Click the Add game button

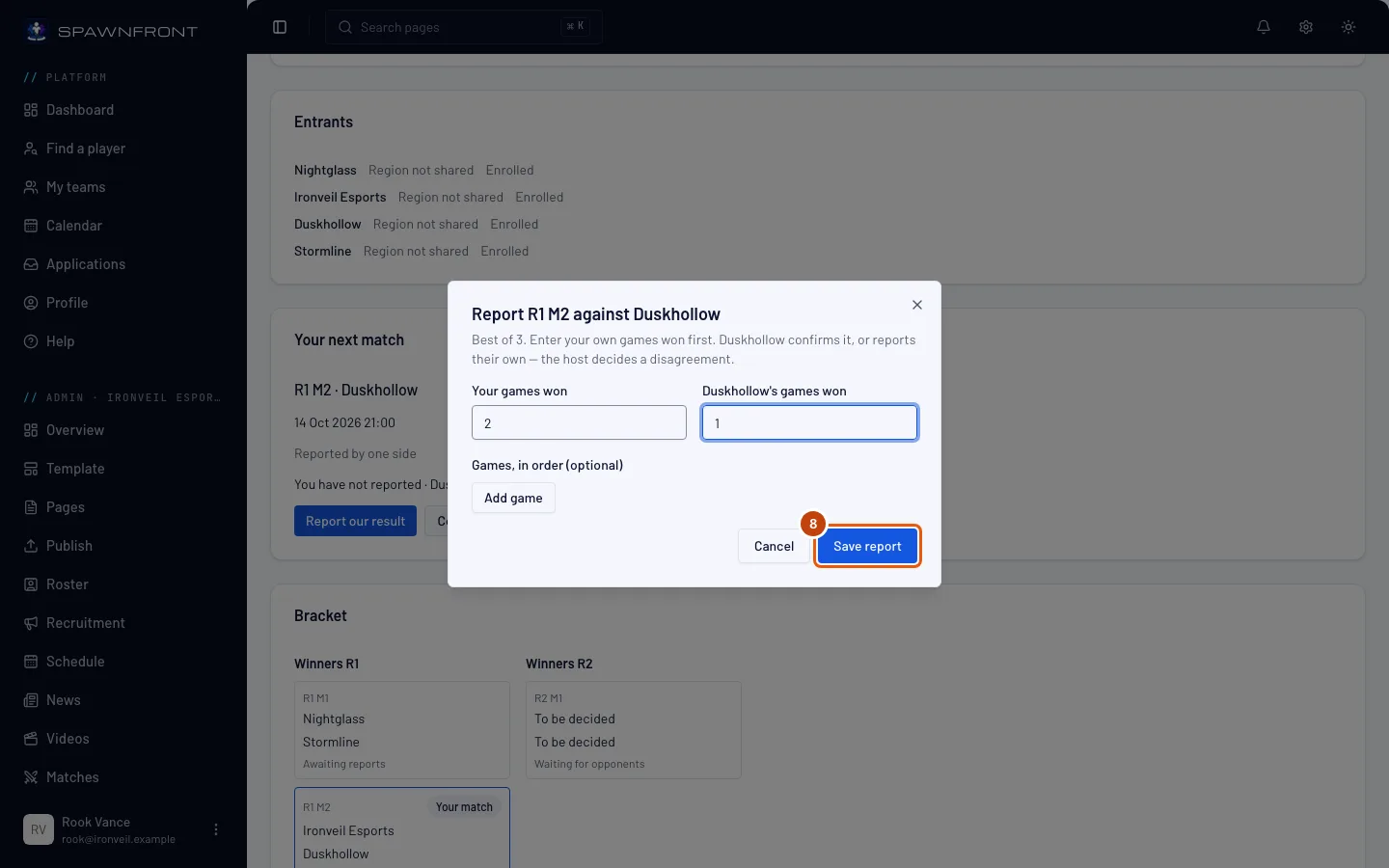click(x=513, y=498)
